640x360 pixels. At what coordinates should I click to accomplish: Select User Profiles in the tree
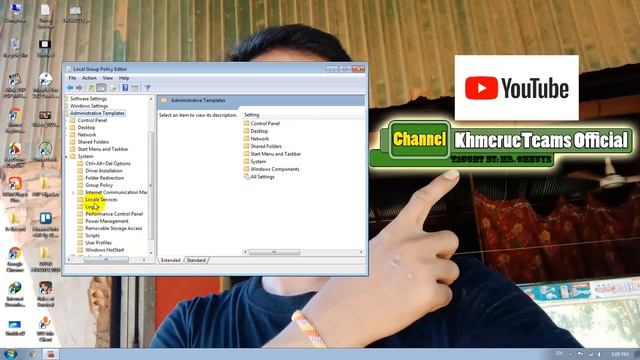98,243
